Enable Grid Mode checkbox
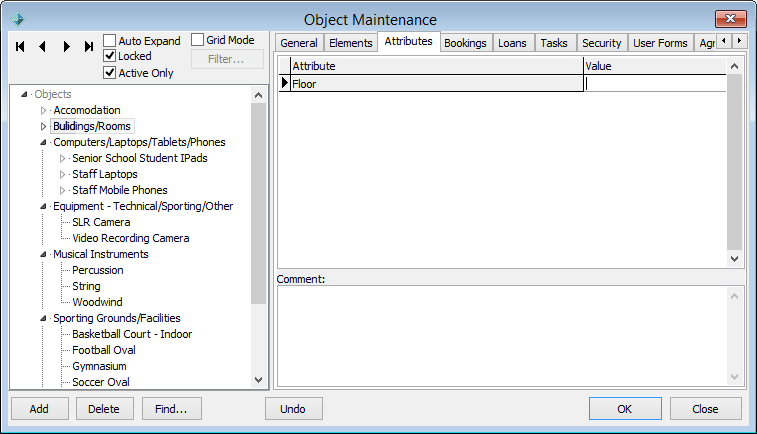Viewport: 757px width, 434px height. 197,40
